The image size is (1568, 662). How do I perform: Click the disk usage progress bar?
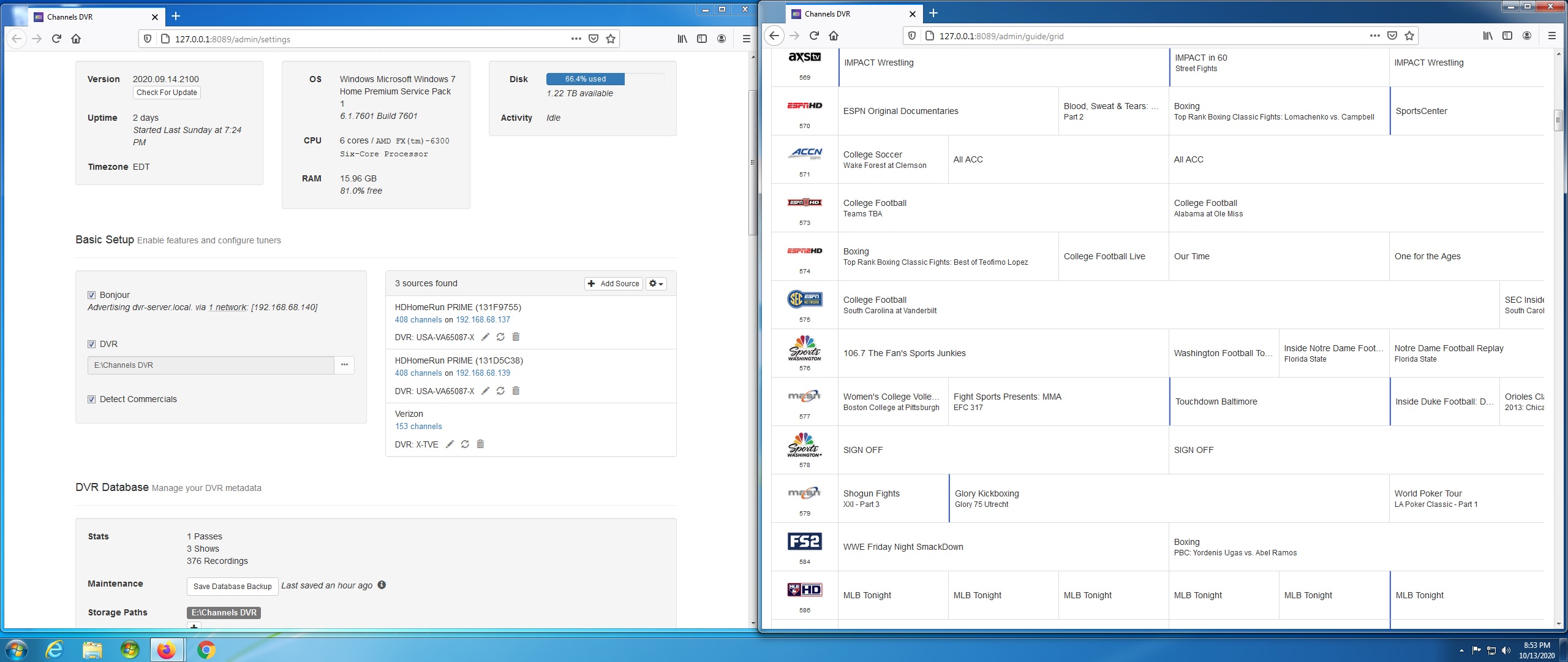click(585, 79)
